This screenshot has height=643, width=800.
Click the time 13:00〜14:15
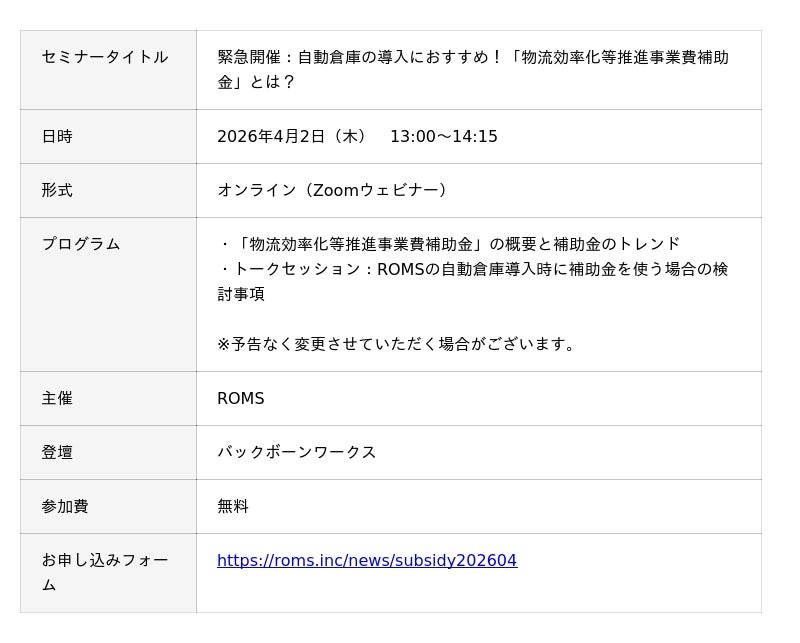[x=443, y=136]
